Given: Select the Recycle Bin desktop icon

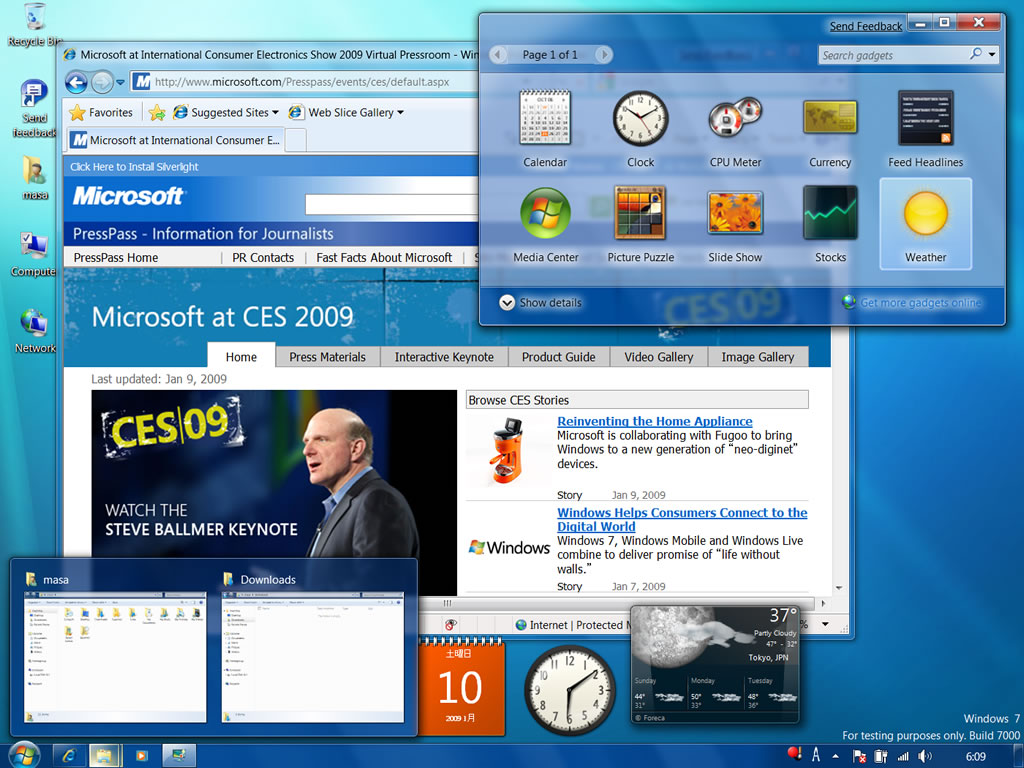Looking at the screenshot, I should (33, 25).
